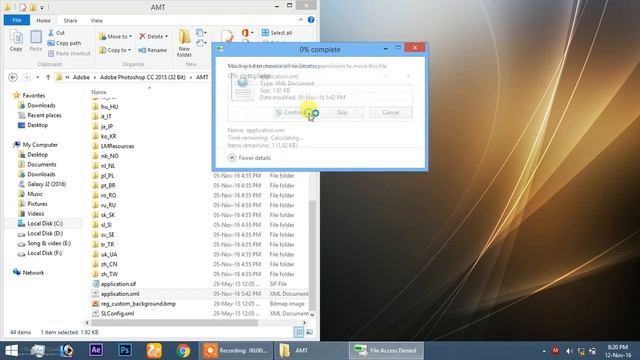Launch Photoshop from the taskbar
This screenshot has height=360, width=640.
point(124,350)
